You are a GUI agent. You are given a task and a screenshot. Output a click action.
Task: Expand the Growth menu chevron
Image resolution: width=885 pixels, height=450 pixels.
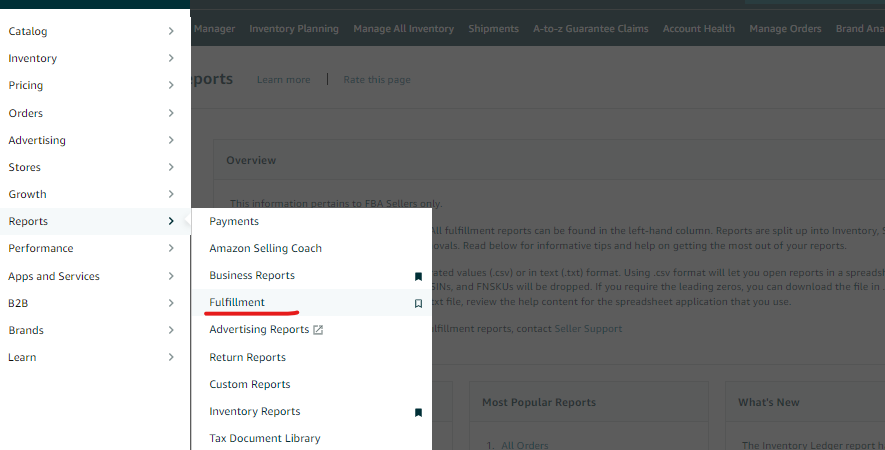[x=171, y=194]
